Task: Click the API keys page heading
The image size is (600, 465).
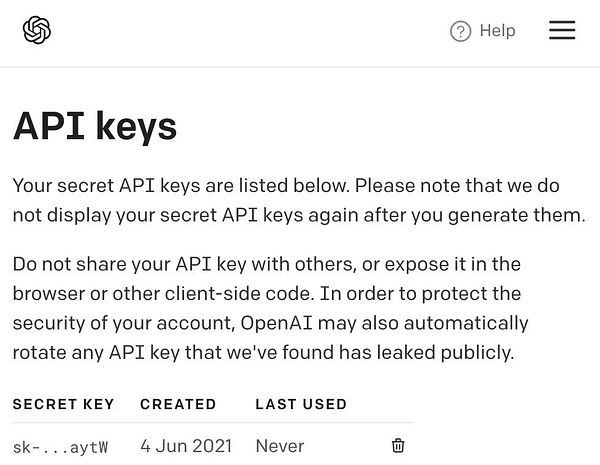Action: [x=95, y=128]
